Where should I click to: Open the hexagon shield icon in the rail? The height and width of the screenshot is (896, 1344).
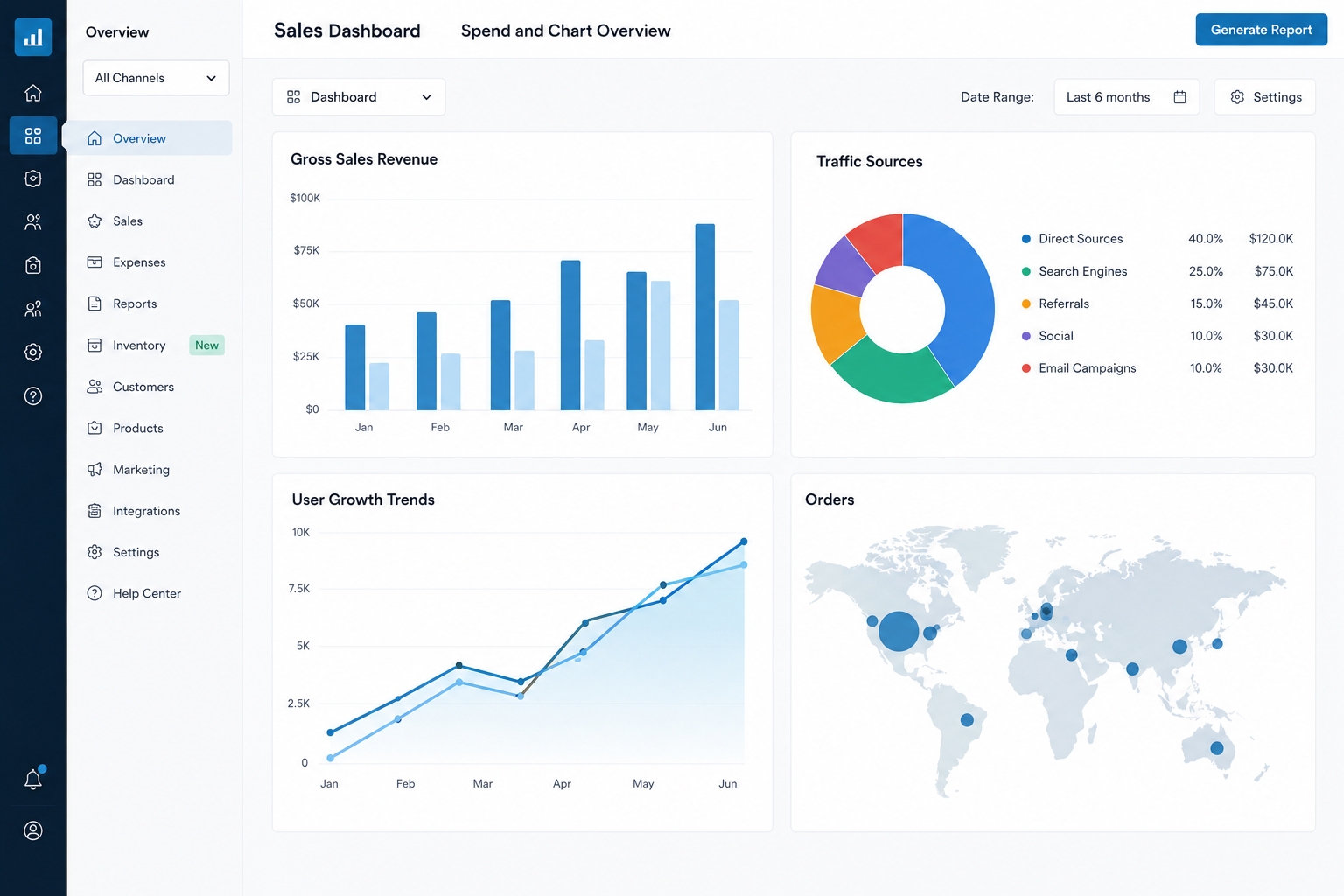[33, 178]
